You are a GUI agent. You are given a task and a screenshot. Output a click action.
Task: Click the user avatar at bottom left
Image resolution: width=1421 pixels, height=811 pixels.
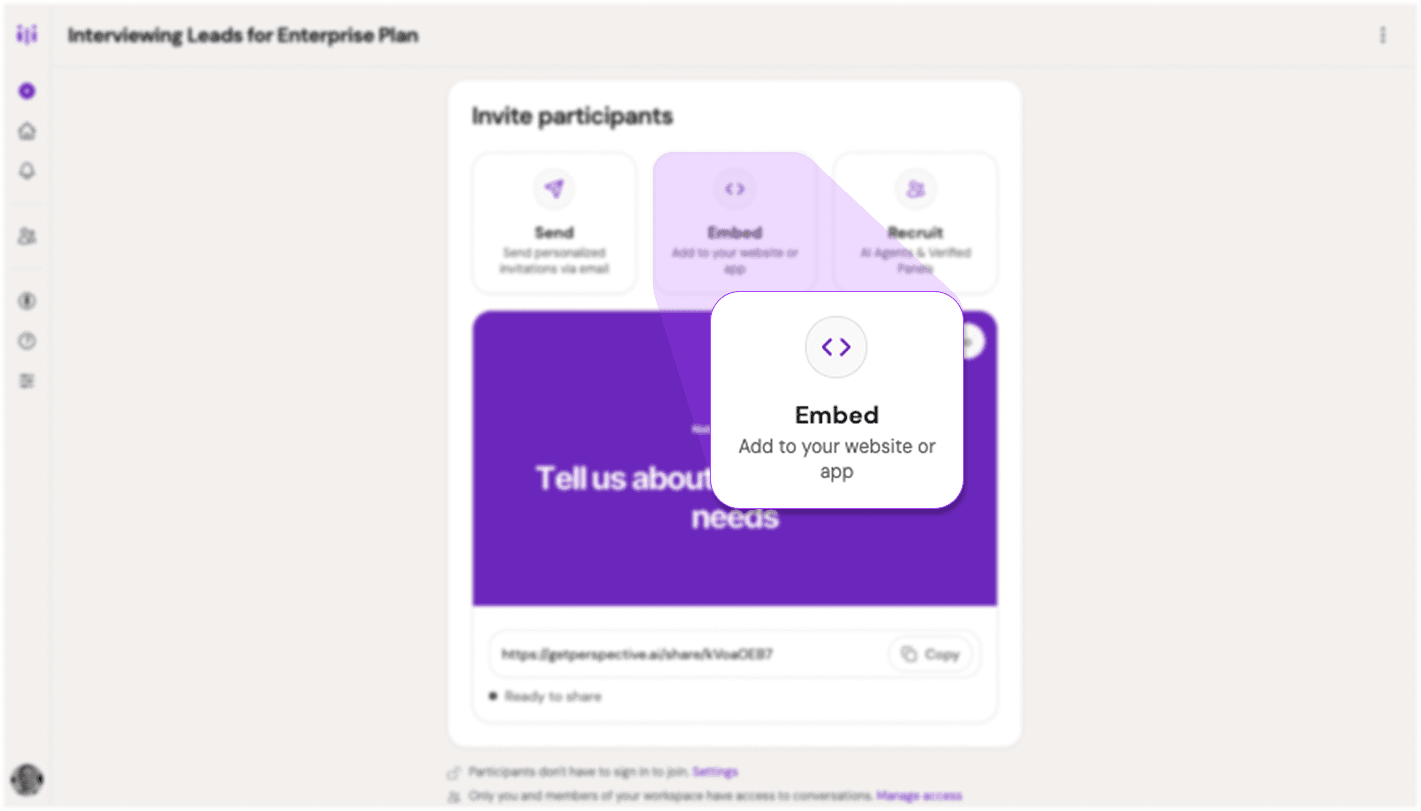(x=28, y=779)
